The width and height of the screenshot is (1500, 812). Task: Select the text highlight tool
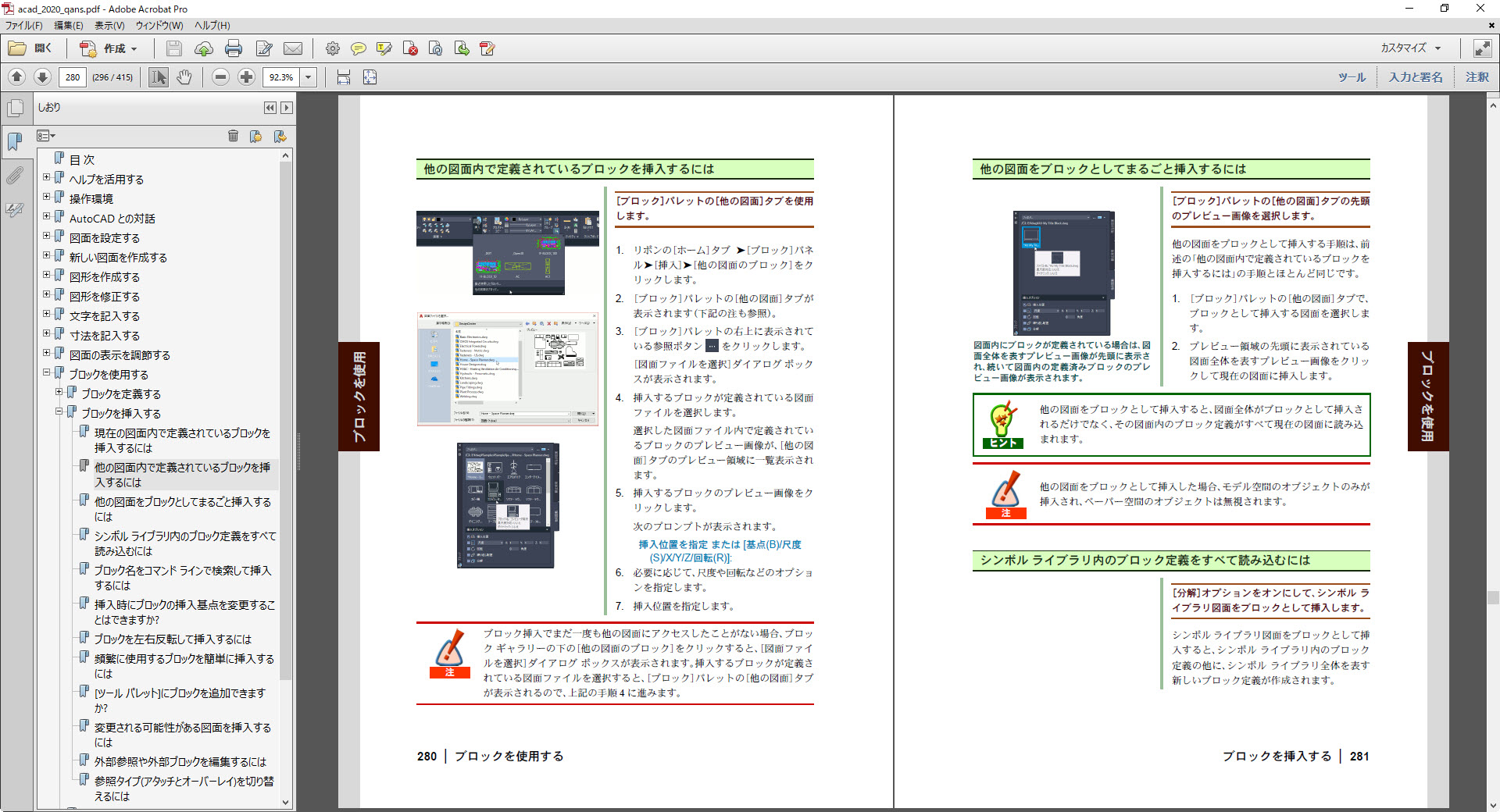pos(384,48)
